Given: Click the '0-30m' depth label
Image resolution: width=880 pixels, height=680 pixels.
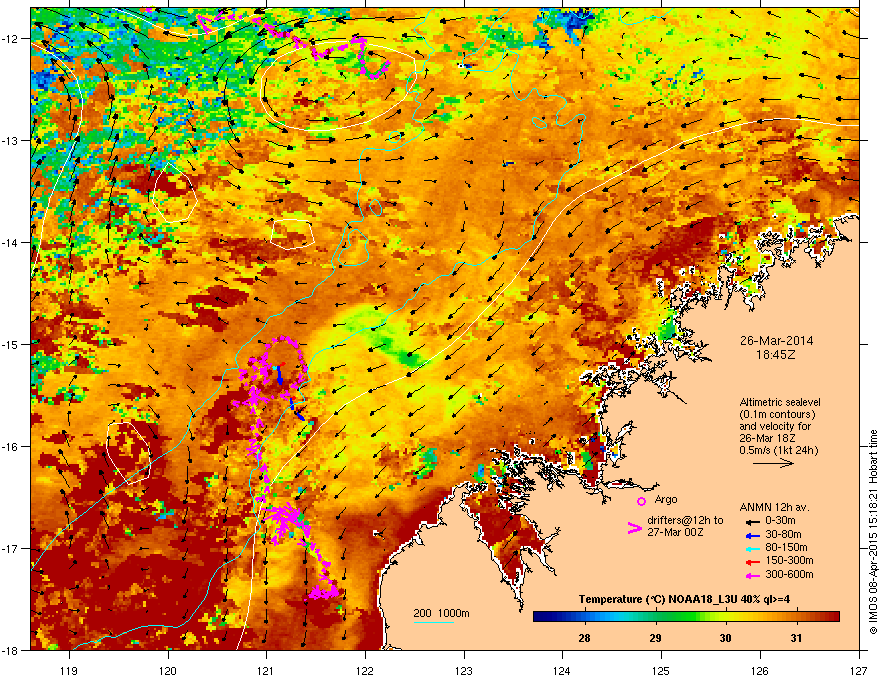Looking at the screenshot, I should [x=780, y=521].
